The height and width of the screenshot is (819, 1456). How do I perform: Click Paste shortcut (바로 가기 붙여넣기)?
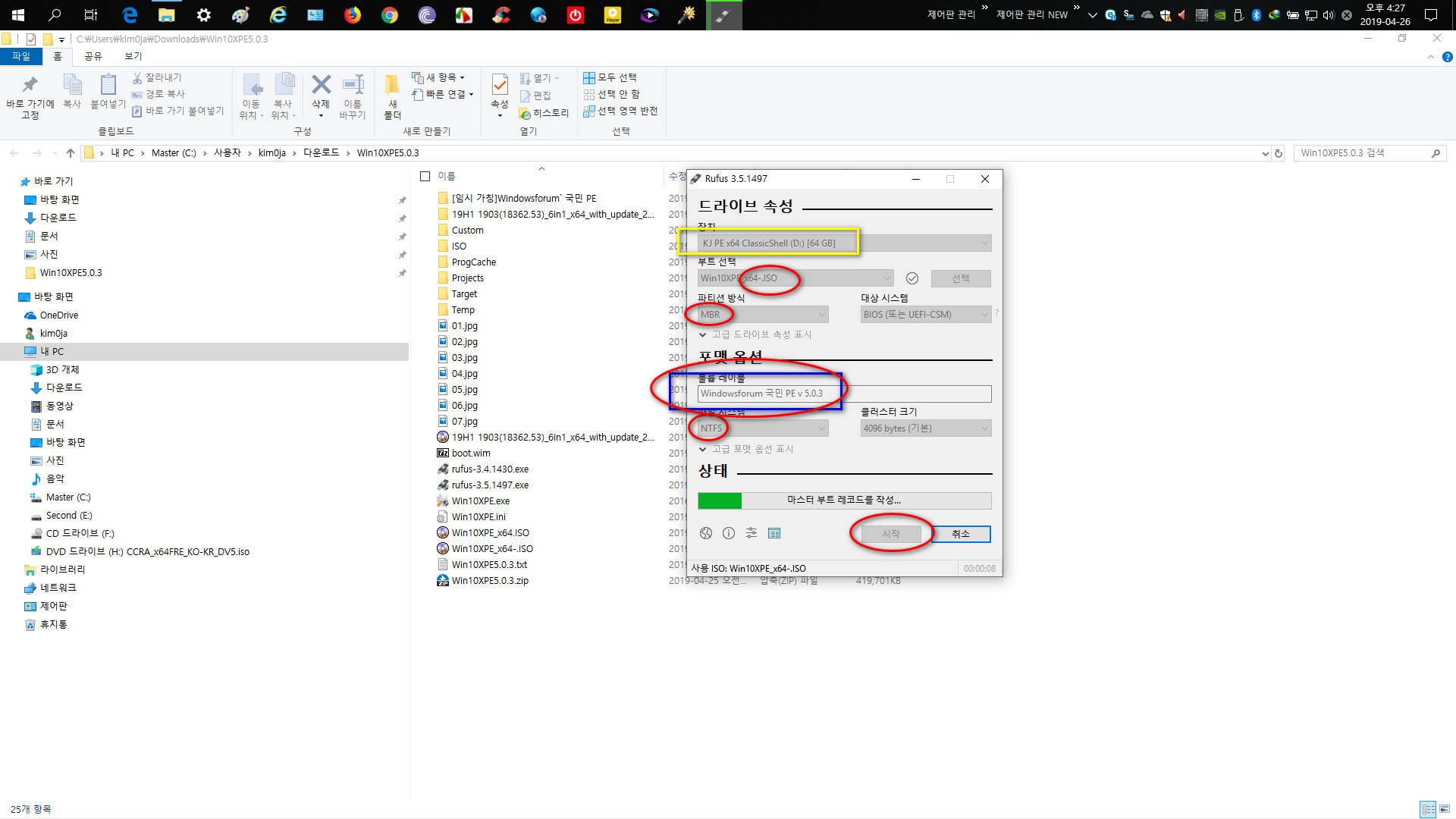178,111
